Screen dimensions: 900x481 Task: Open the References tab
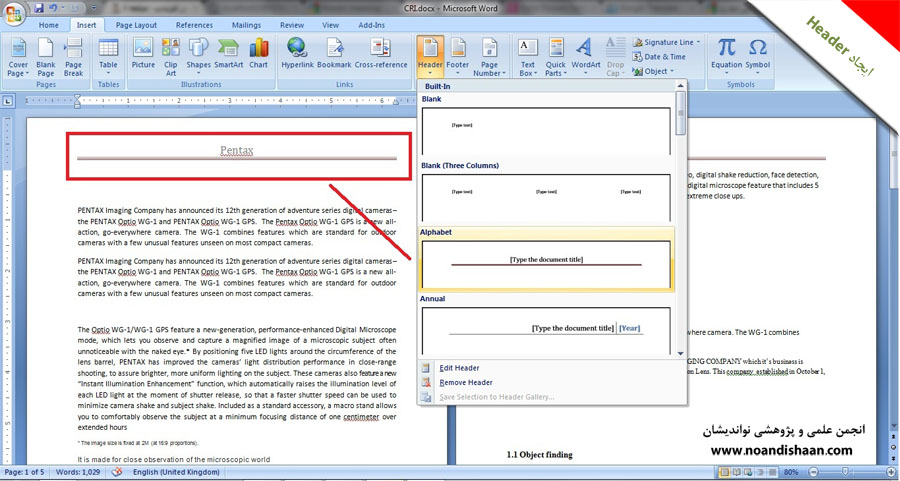pyautogui.click(x=194, y=25)
